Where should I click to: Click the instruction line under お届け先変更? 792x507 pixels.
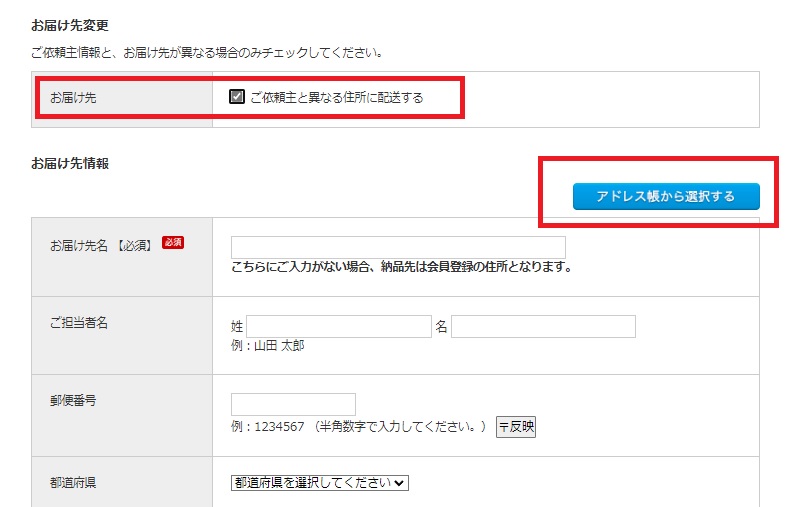(207, 52)
